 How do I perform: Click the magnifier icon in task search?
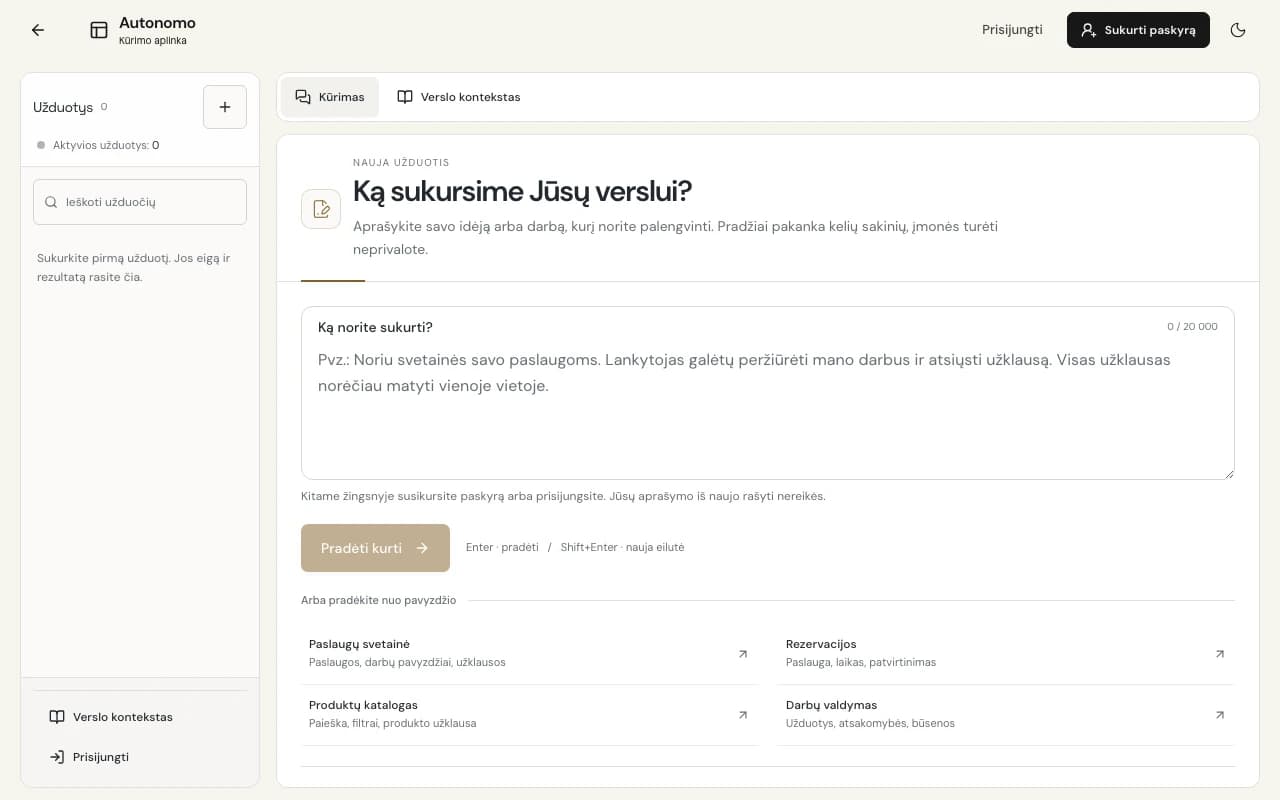click(x=51, y=202)
